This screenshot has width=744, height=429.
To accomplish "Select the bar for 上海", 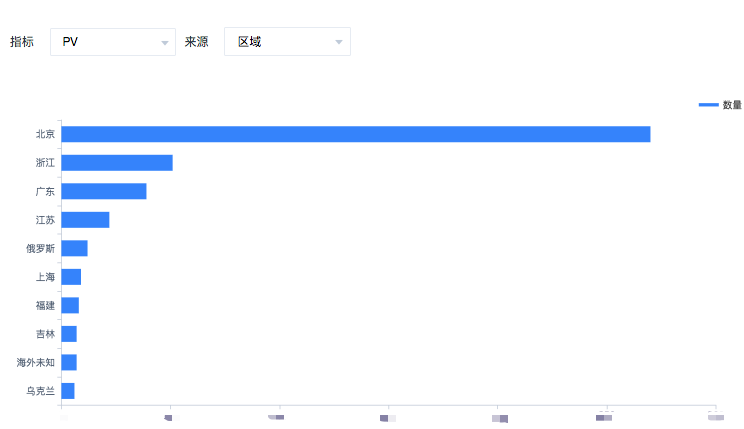I will pyautogui.click(x=71, y=277).
